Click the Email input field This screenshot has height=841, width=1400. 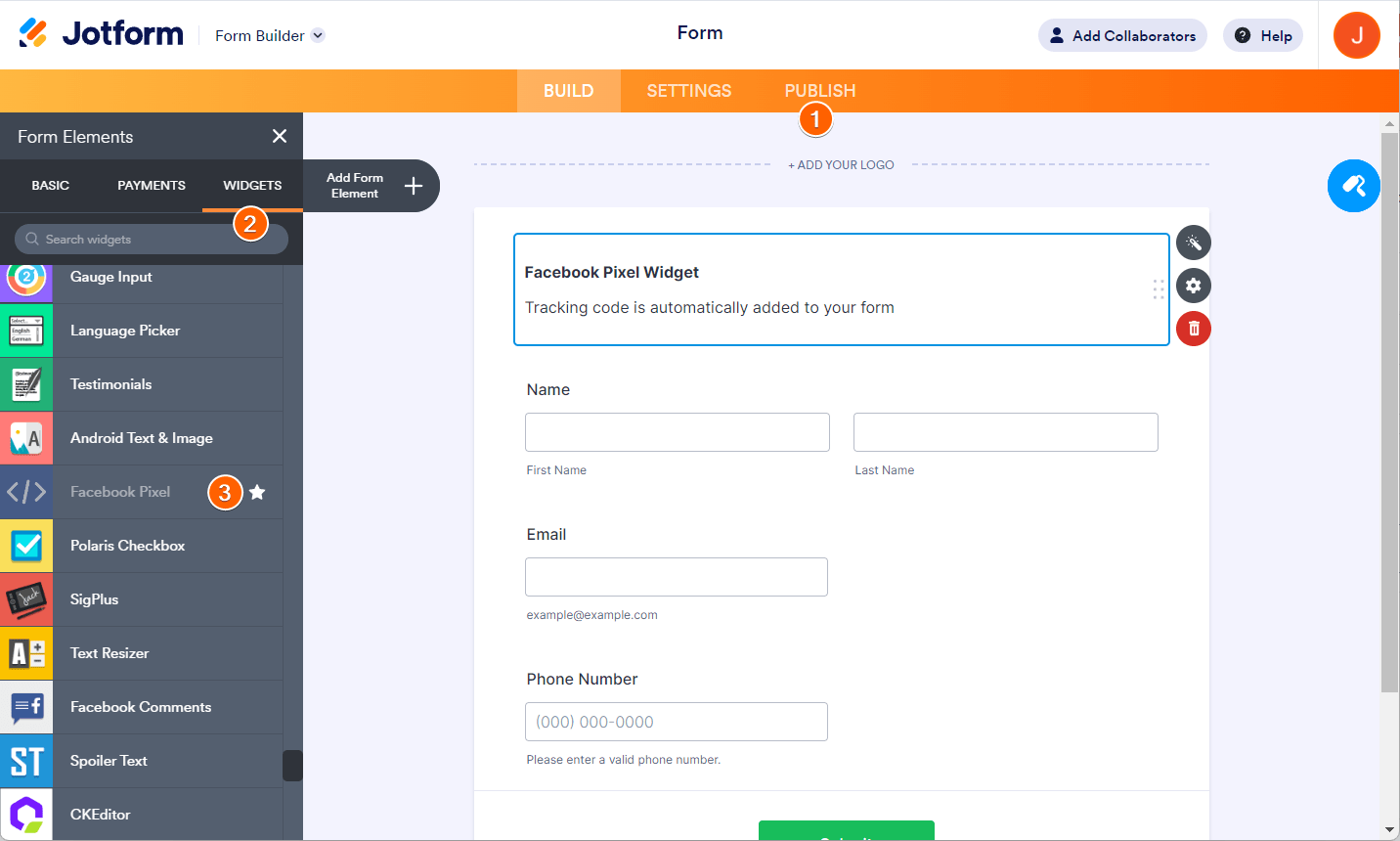676,577
